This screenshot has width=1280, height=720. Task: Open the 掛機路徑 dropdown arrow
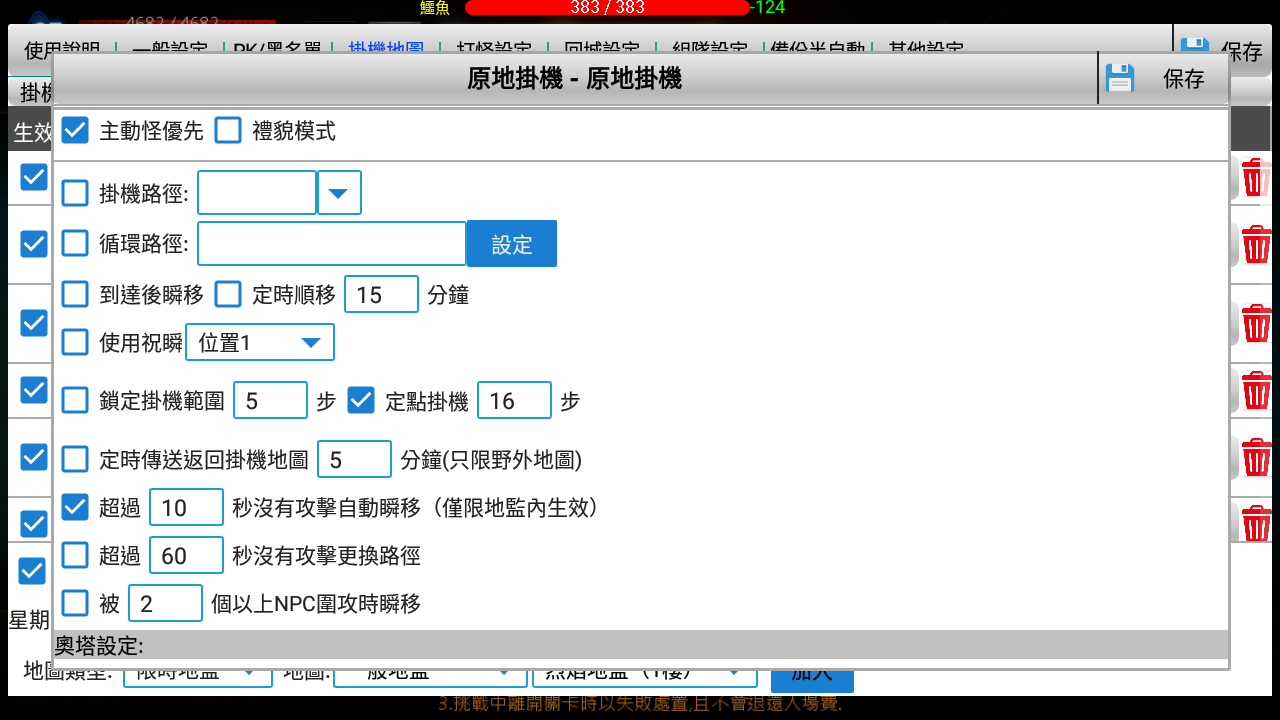pyautogui.click(x=339, y=193)
